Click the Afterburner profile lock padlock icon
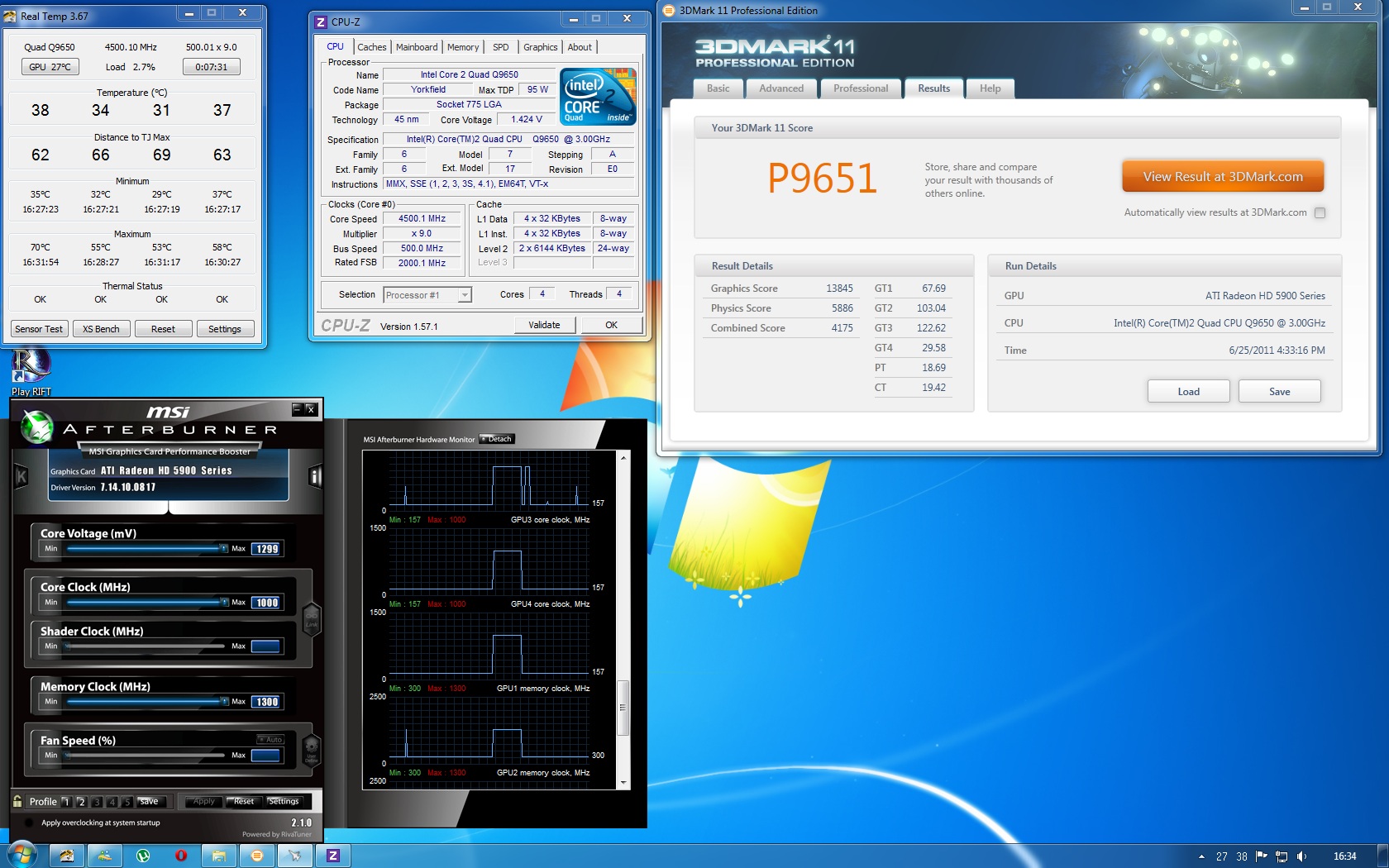Image resolution: width=1389 pixels, height=868 pixels. coord(17,801)
